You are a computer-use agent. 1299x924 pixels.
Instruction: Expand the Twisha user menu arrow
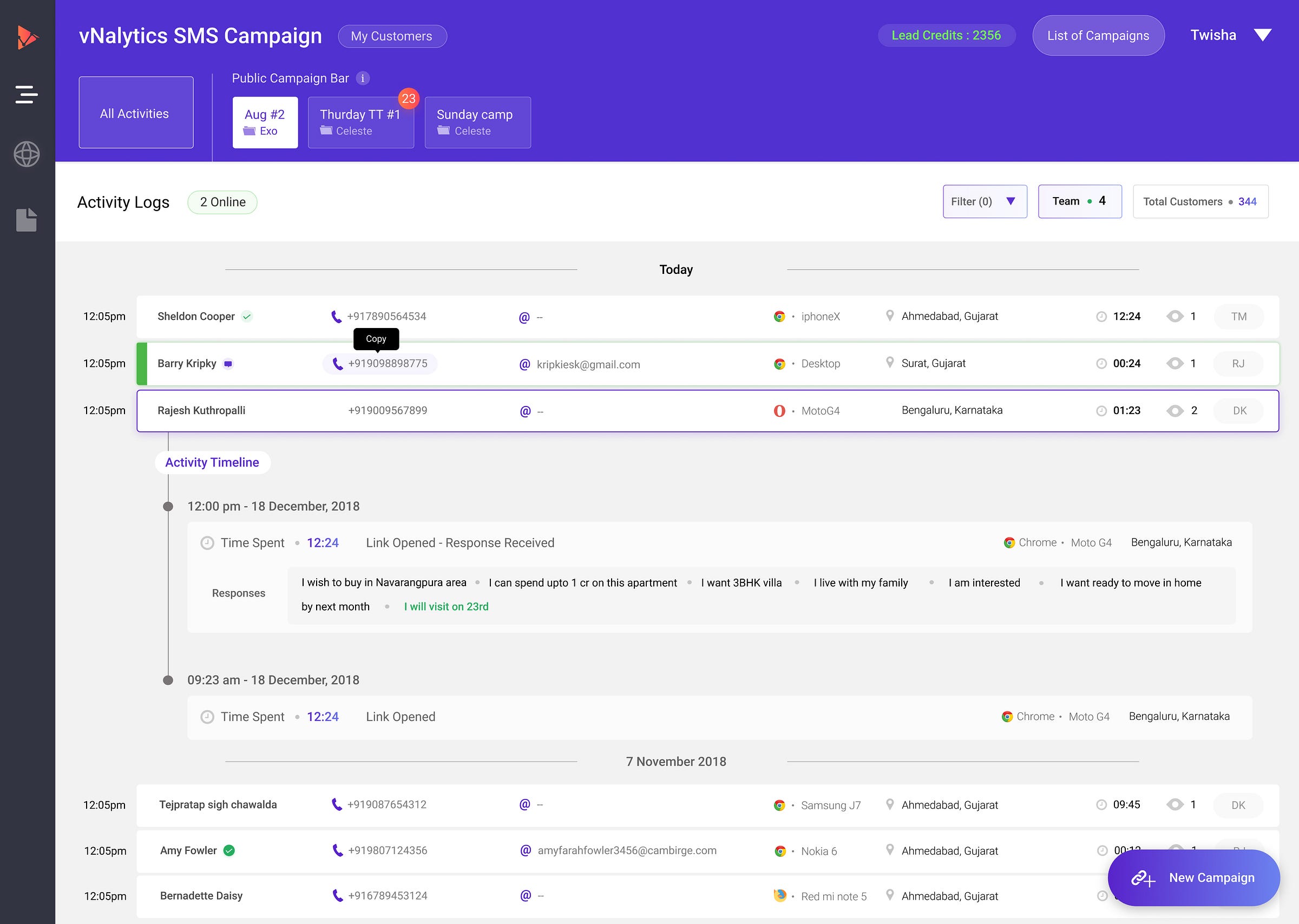1263,35
